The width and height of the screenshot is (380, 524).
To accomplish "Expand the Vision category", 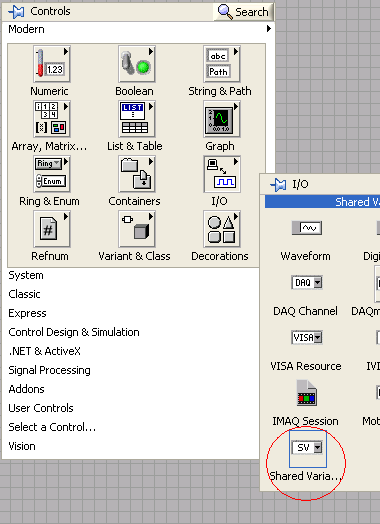I will [x=22, y=446].
